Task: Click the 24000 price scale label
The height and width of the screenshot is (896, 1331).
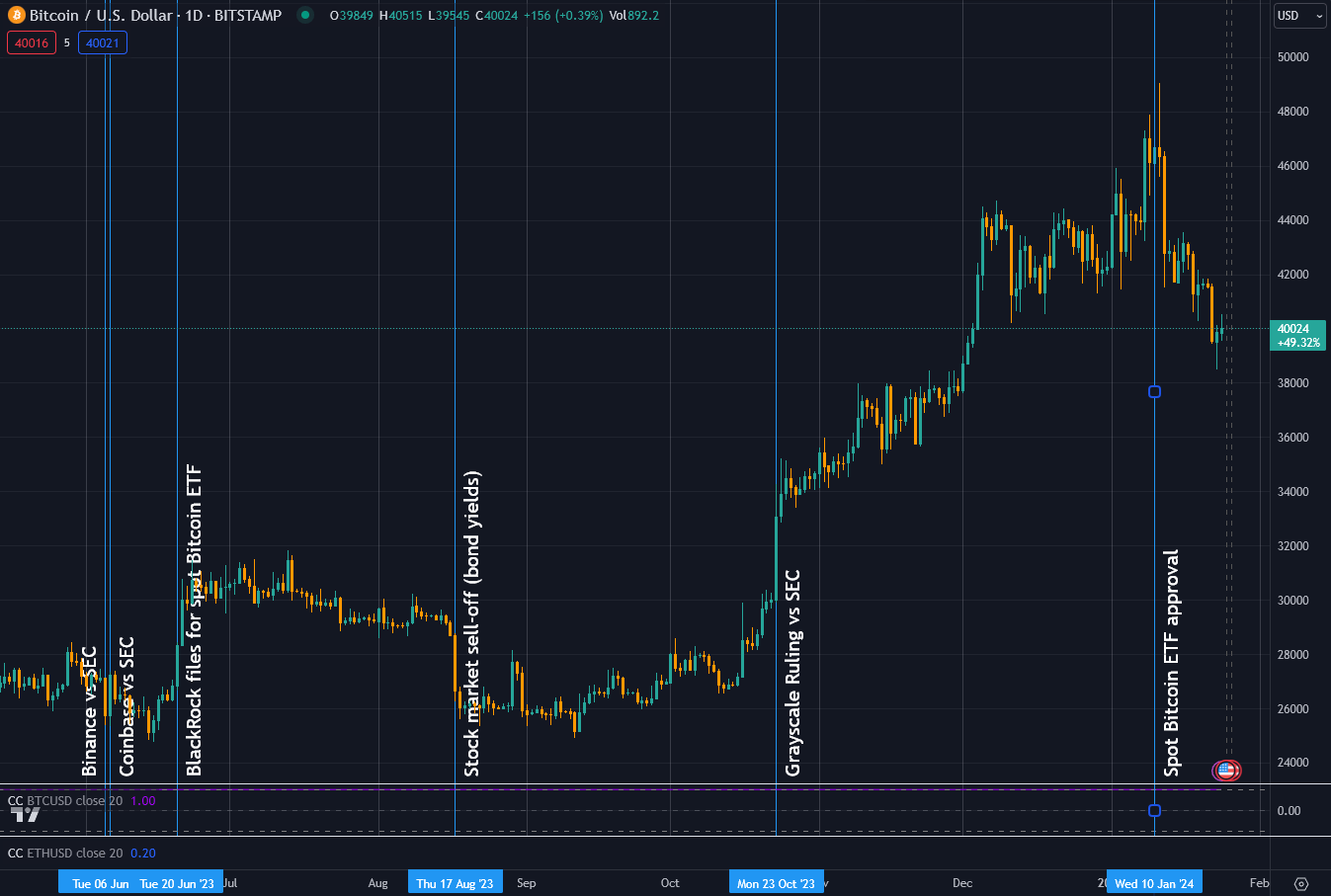Action: tap(1292, 763)
